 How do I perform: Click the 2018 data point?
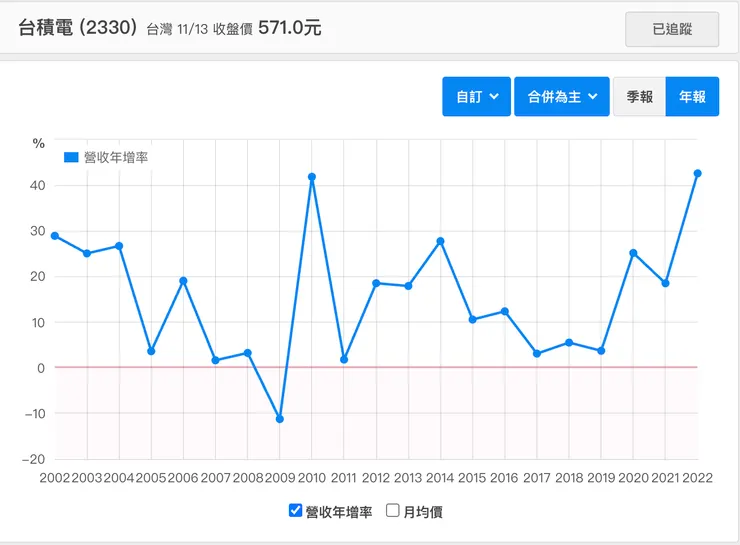569,343
